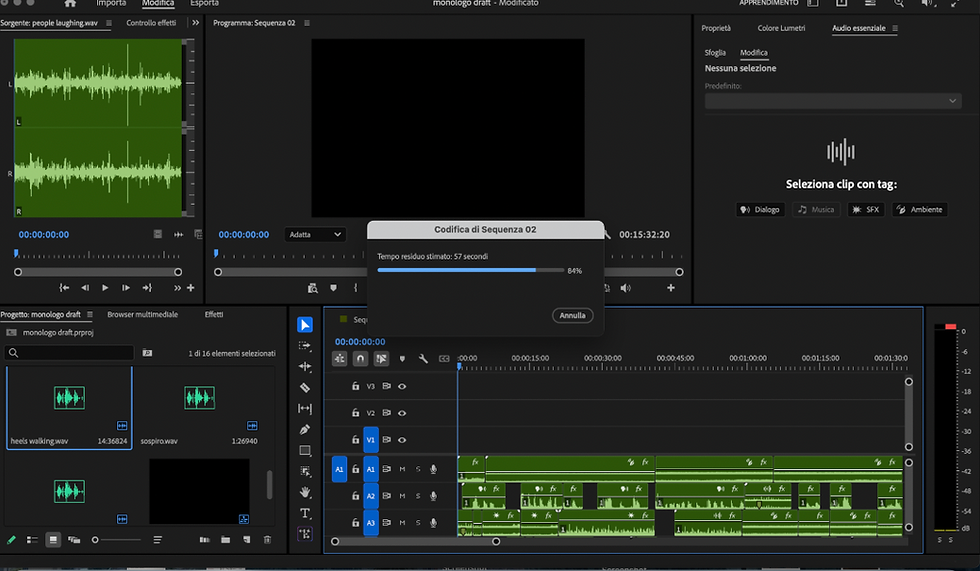Screen dimensions: 980x571
Task: Open Automate to Sequence icon
Action: tap(204, 540)
